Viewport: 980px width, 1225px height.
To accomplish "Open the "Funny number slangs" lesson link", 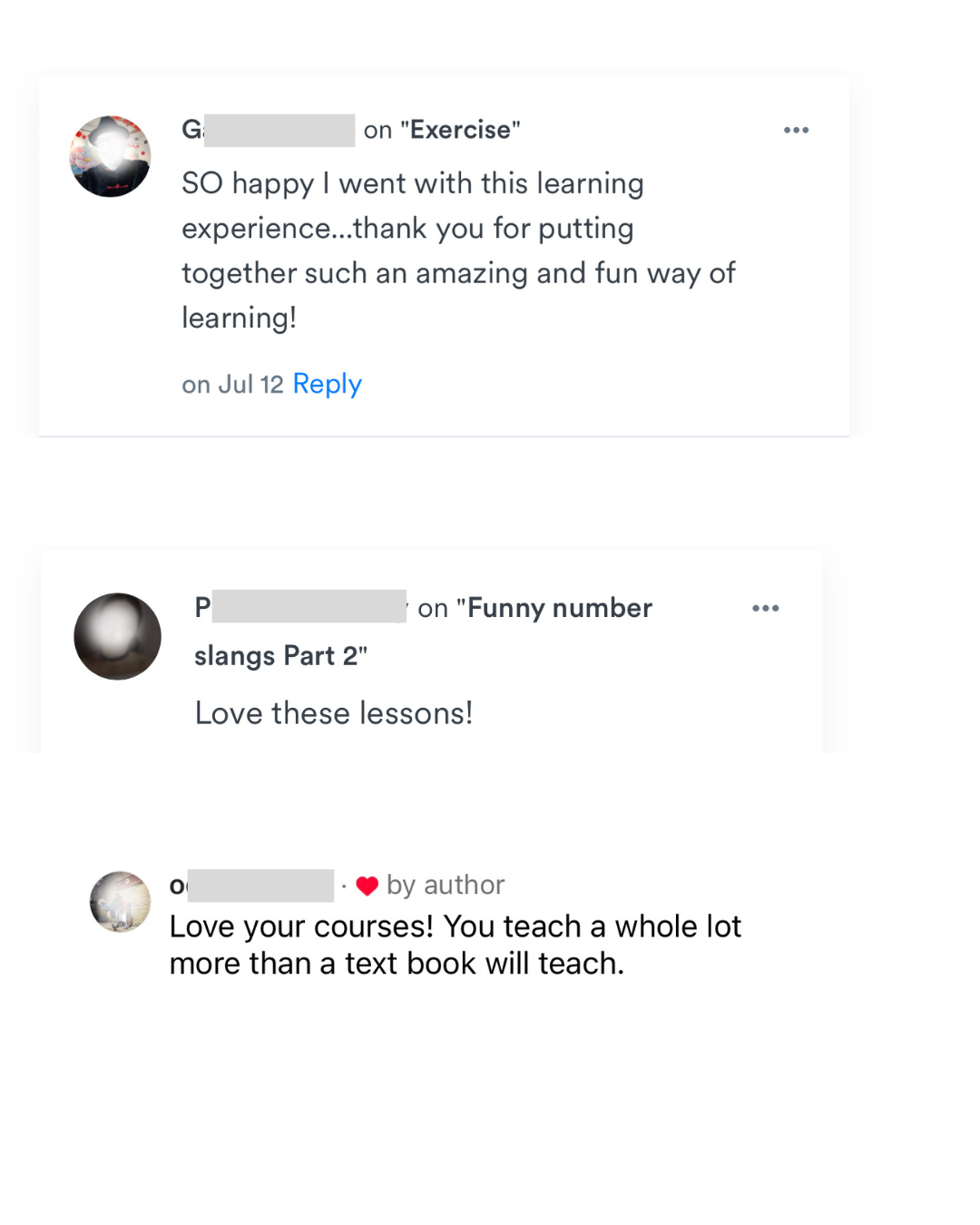I will click(x=559, y=608).
